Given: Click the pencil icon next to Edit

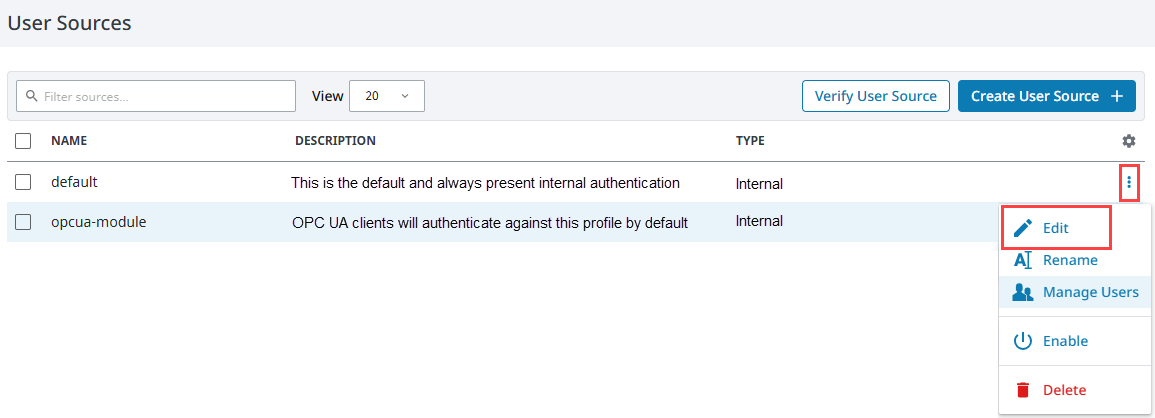Looking at the screenshot, I should tap(1022, 229).
